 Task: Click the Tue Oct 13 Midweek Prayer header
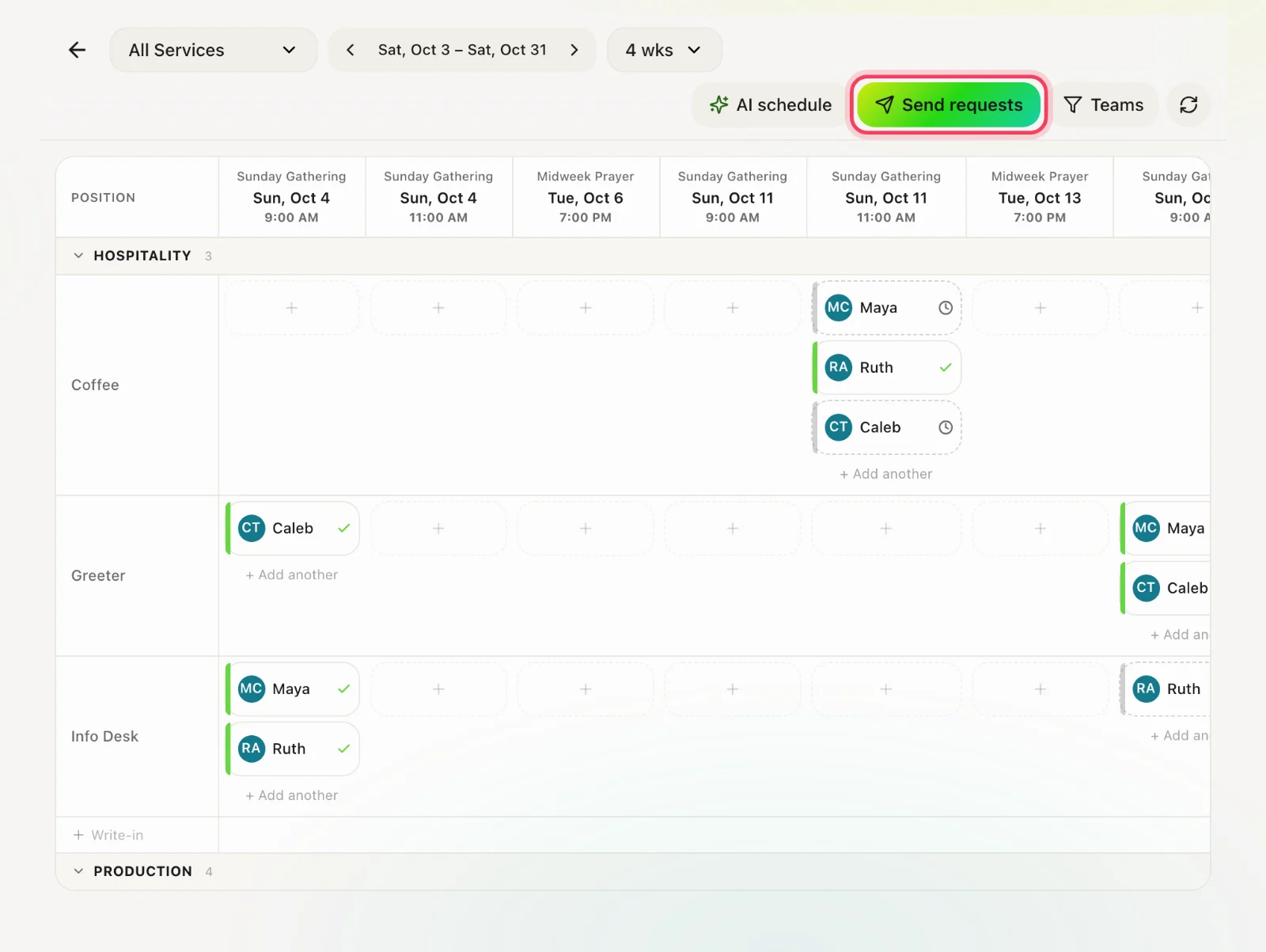1040,197
